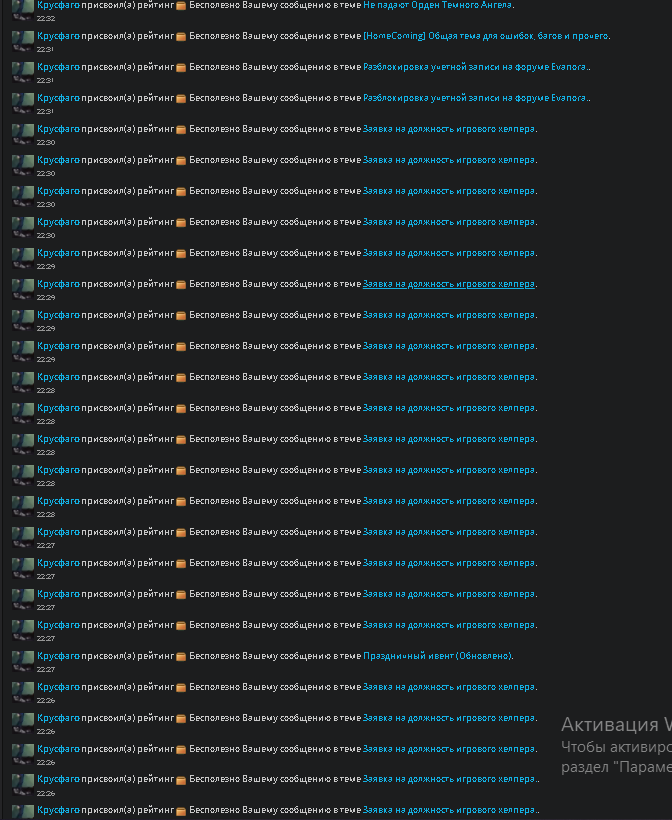Open Крусфаго profile from Праздничный ивент row
This screenshot has width=672, height=820.
(x=58, y=656)
